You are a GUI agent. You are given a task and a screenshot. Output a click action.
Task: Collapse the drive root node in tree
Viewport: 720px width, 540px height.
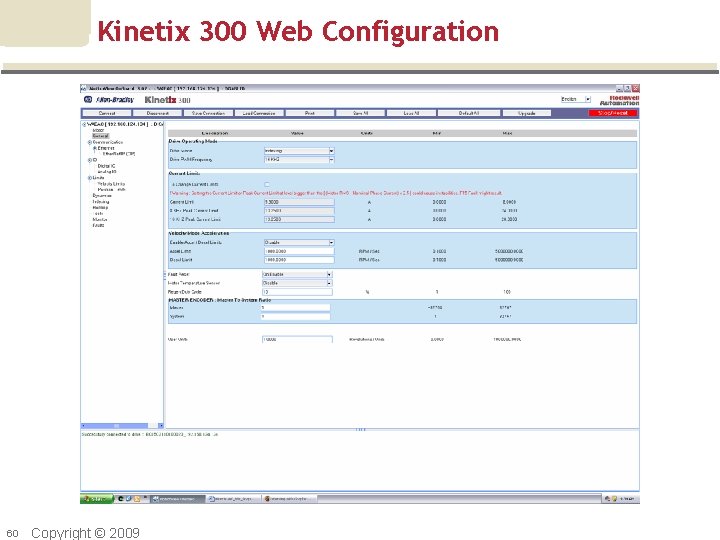(x=84, y=124)
